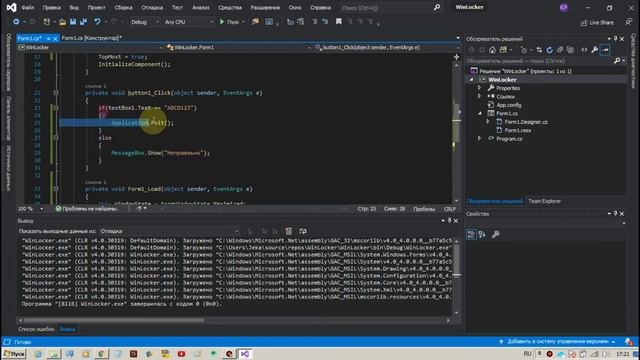The image size is (640, 360).
Task: Click the Alphabetical sort icon in Properties panel
Action: [x=482, y=234]
